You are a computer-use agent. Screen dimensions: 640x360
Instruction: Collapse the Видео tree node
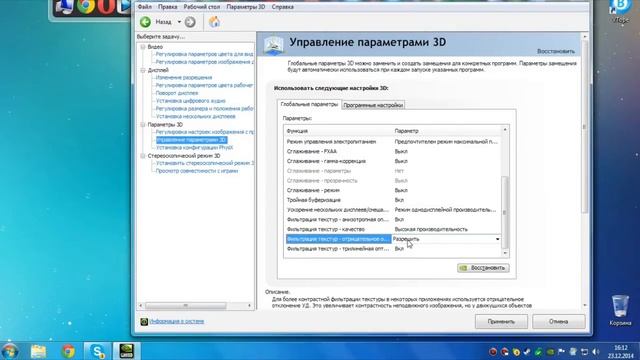[143, 47]
